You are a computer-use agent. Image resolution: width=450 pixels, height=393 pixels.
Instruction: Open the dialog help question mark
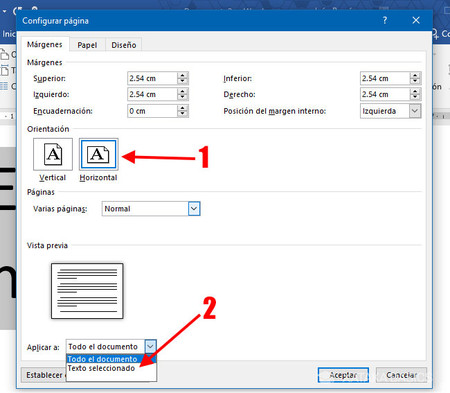(385, 20)
